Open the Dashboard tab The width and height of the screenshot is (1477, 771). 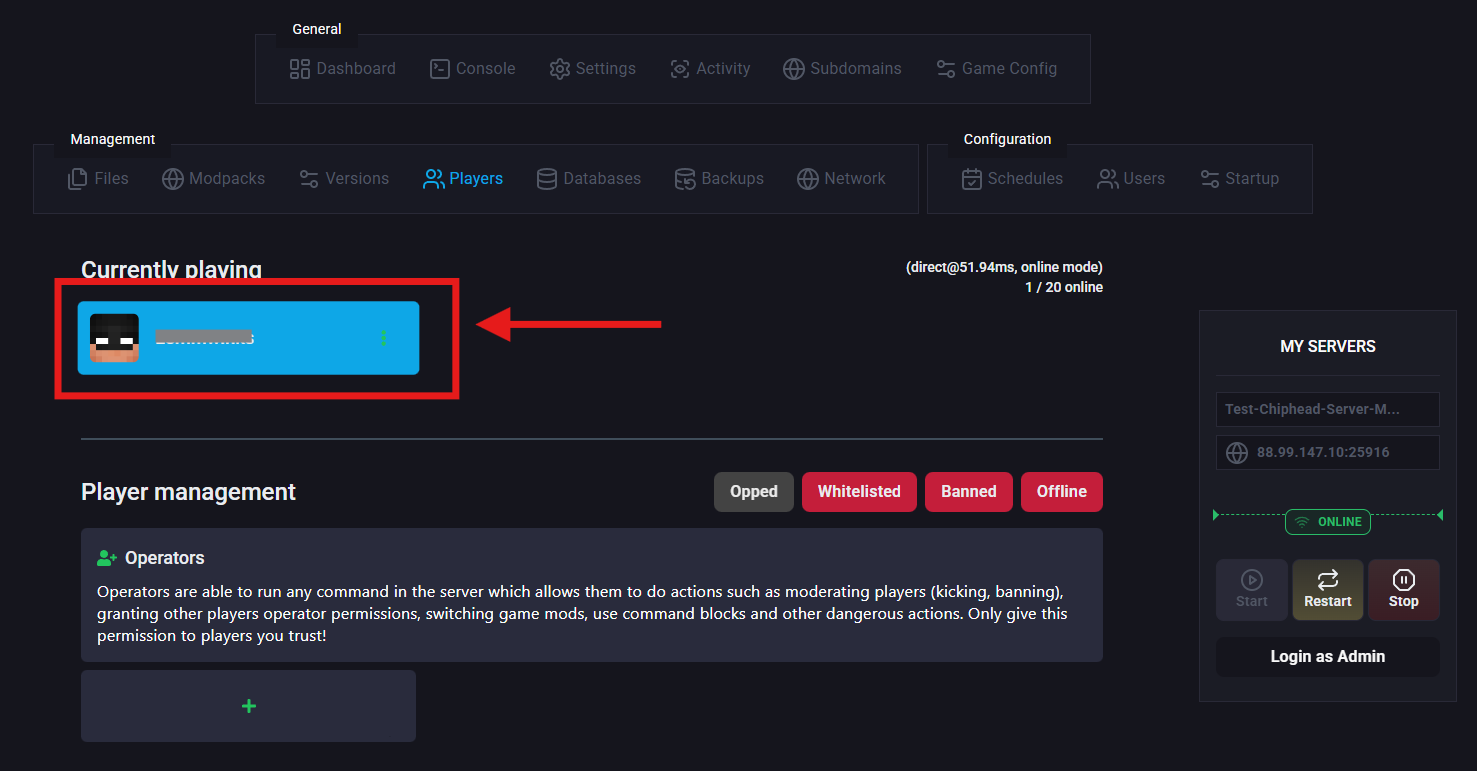(343, 69)
